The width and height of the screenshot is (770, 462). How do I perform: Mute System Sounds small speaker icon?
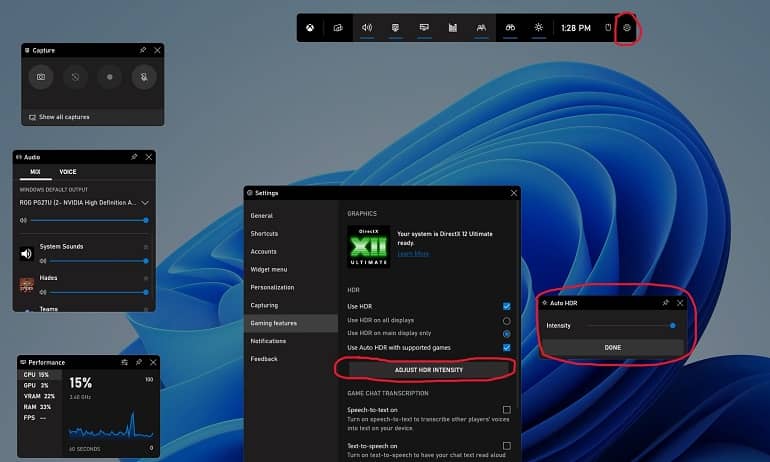[43, 261]
